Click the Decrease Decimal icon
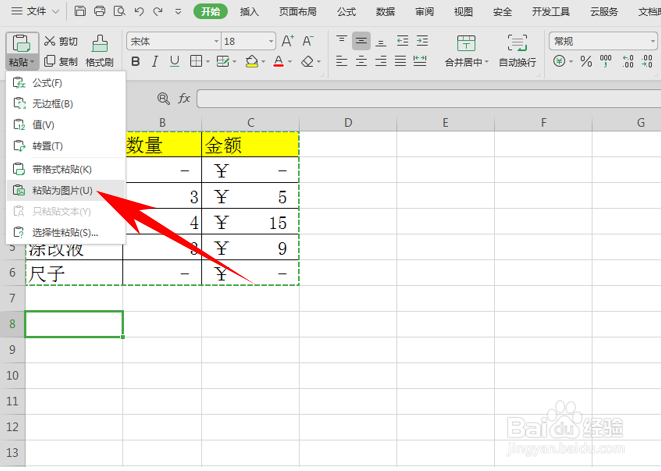The height and width of the screenshot is (471, 661). click(x=647, y=62)
